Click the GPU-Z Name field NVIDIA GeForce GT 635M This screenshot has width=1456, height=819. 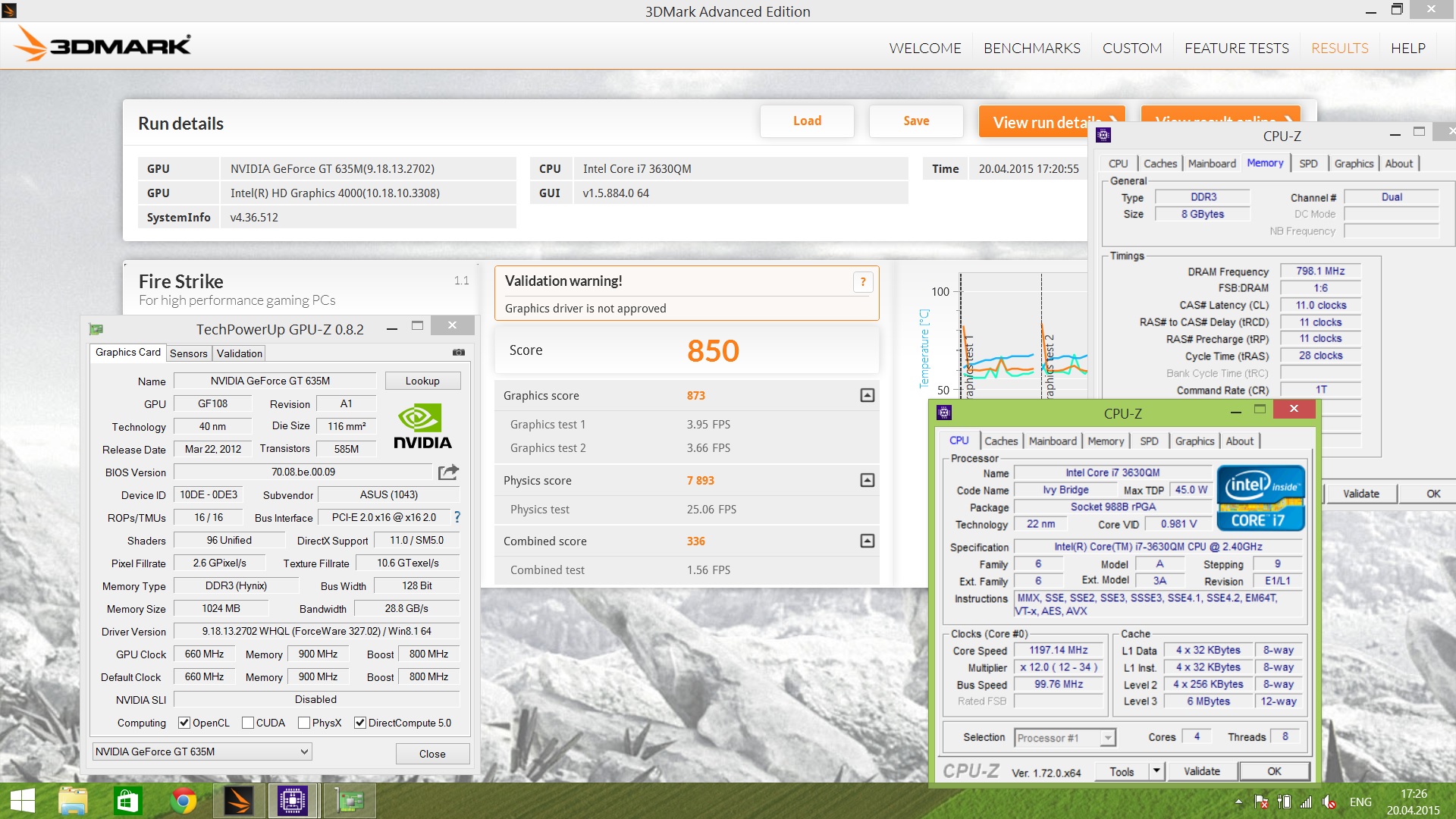[275, 381]
